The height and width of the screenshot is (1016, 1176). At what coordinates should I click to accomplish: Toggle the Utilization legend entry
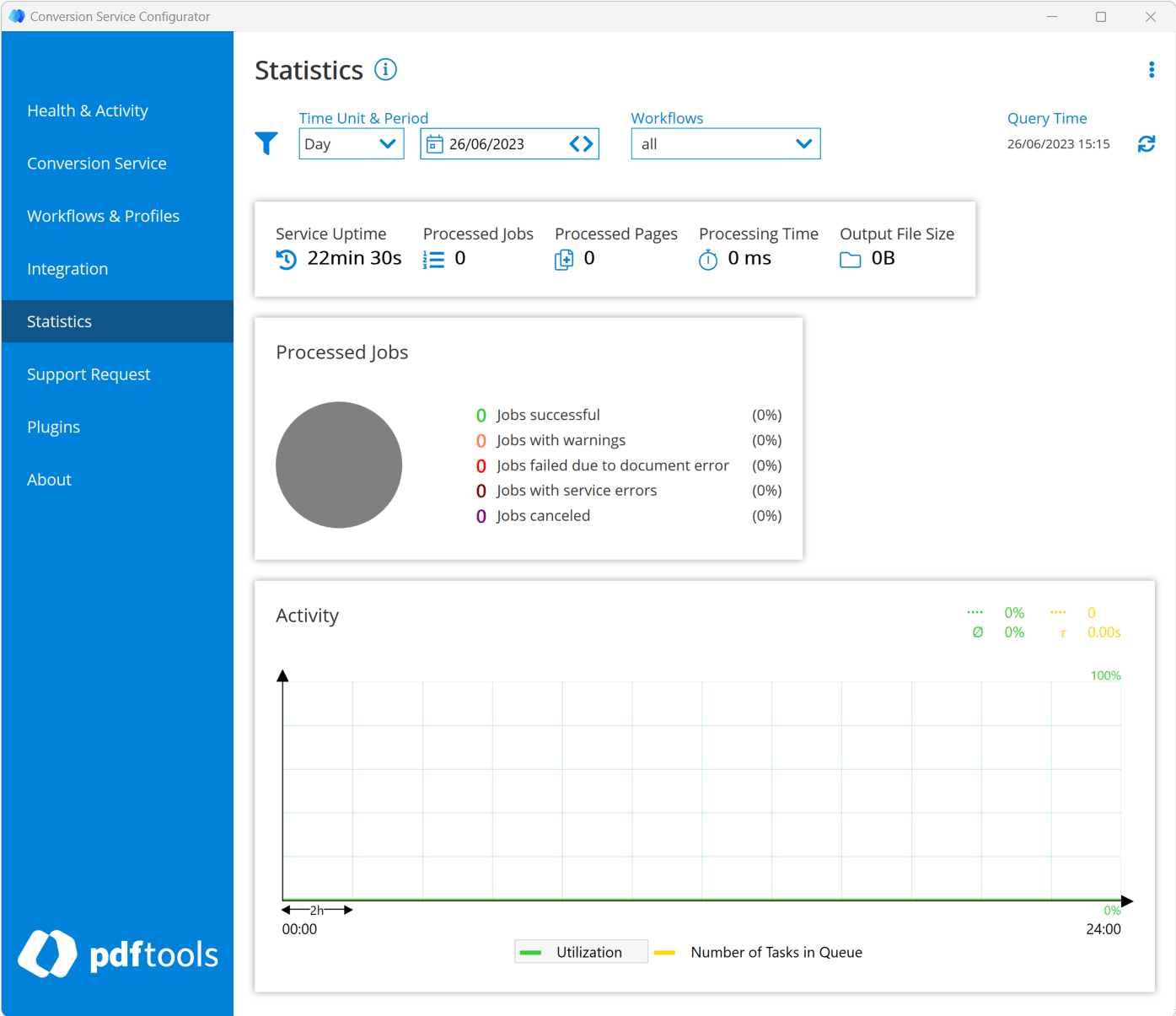580,951
